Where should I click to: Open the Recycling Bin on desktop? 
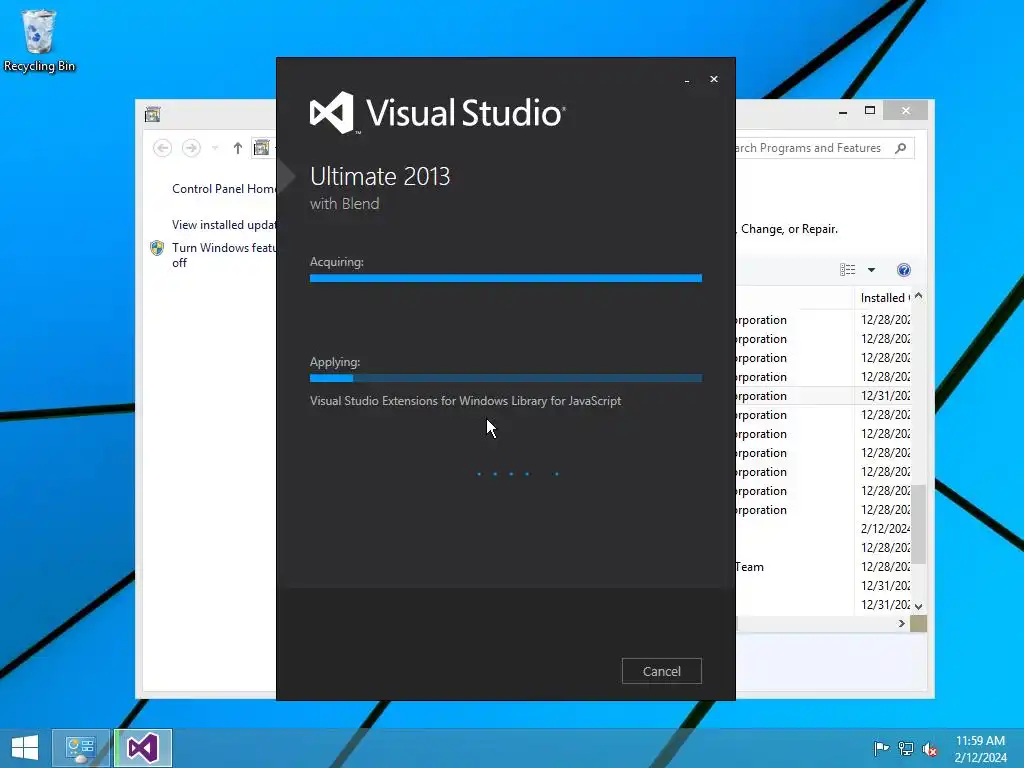tap(39, 40)
